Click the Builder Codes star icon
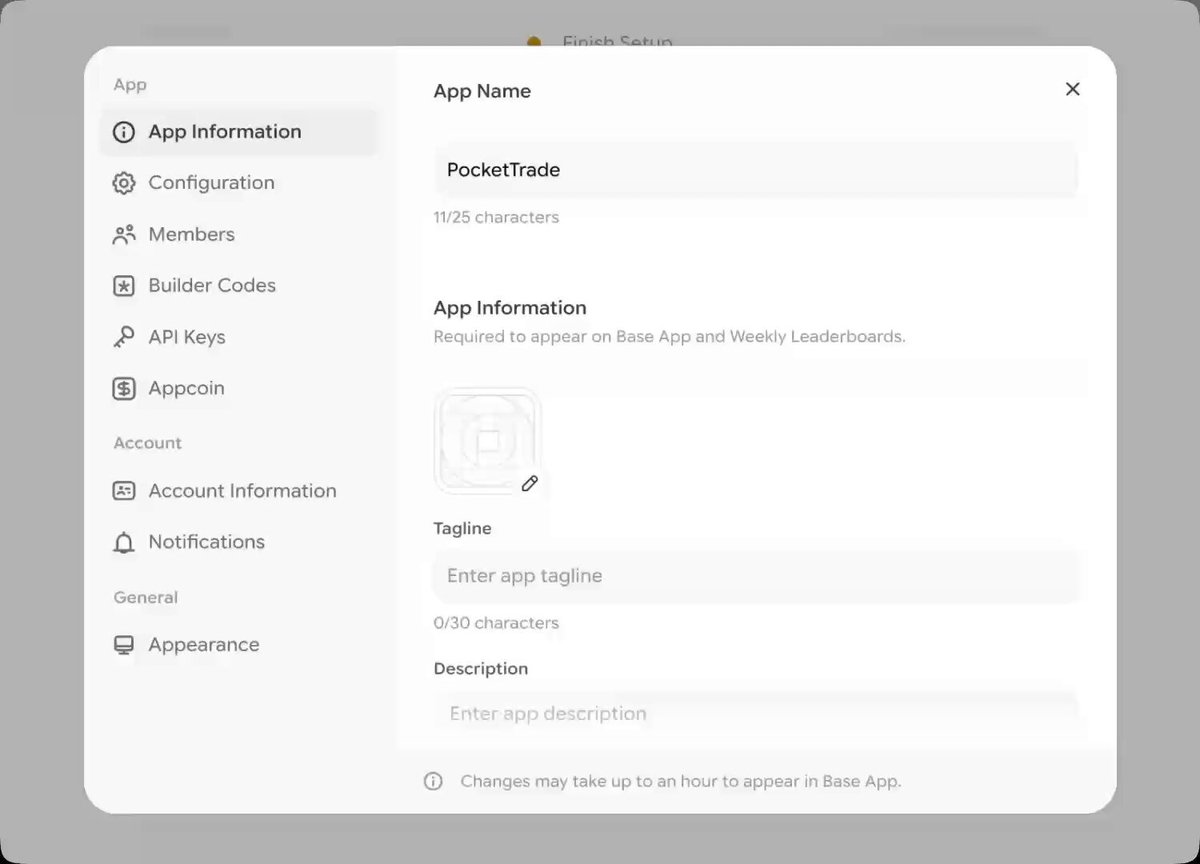The image size is (1200, 864). [124, 286]
